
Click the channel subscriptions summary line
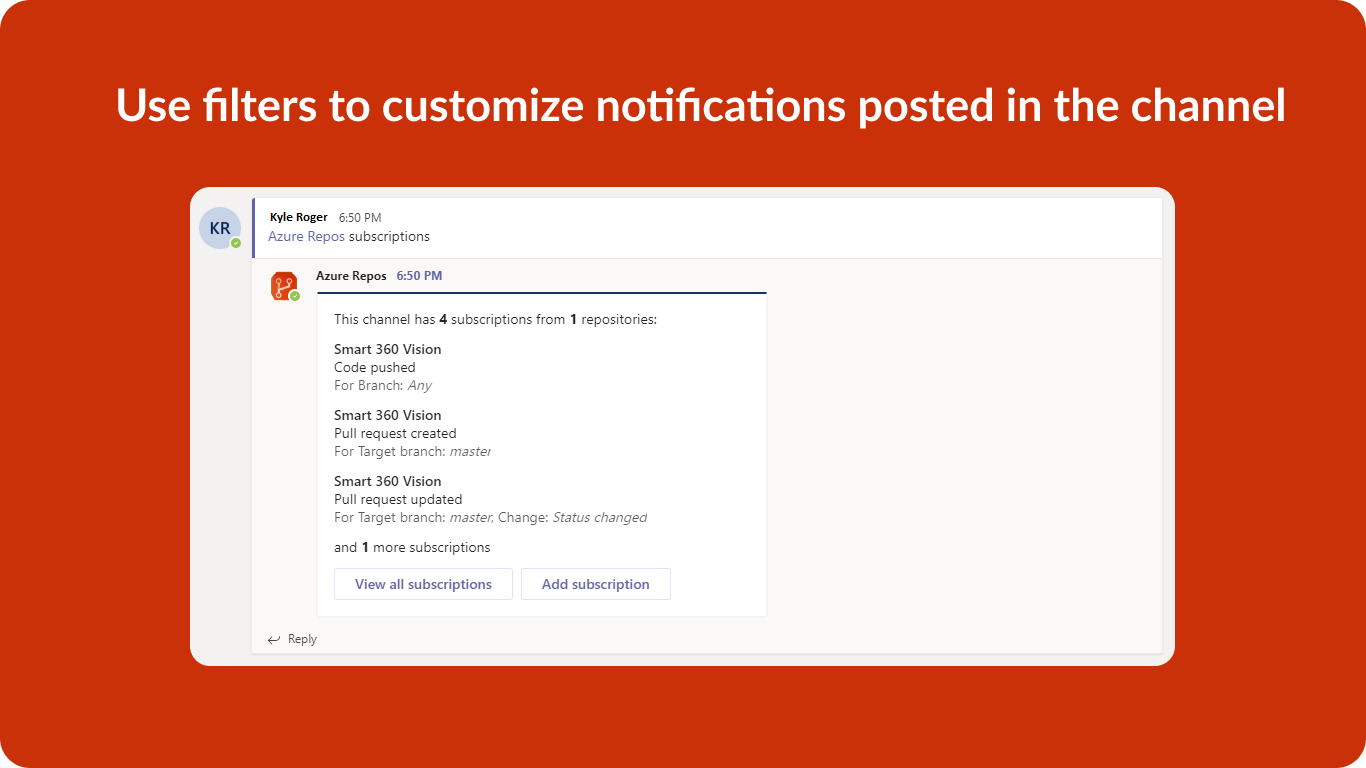pos(495,319)
